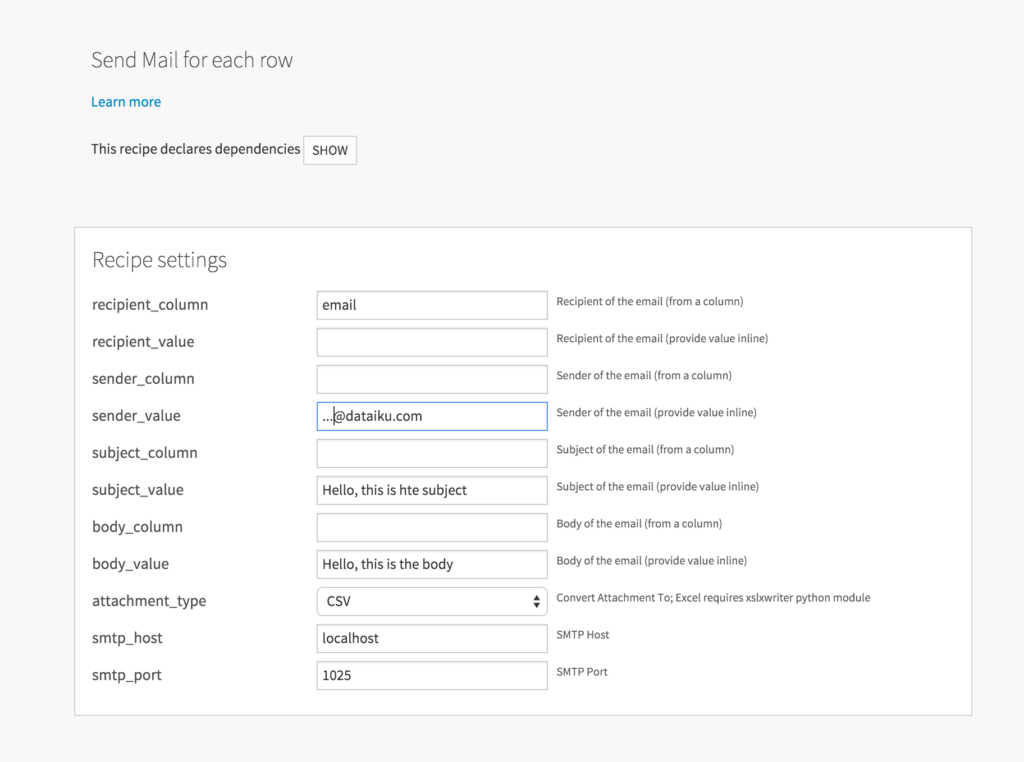Select the empty recipient_value field
1024x762 pixels.
tap(431, 341)
